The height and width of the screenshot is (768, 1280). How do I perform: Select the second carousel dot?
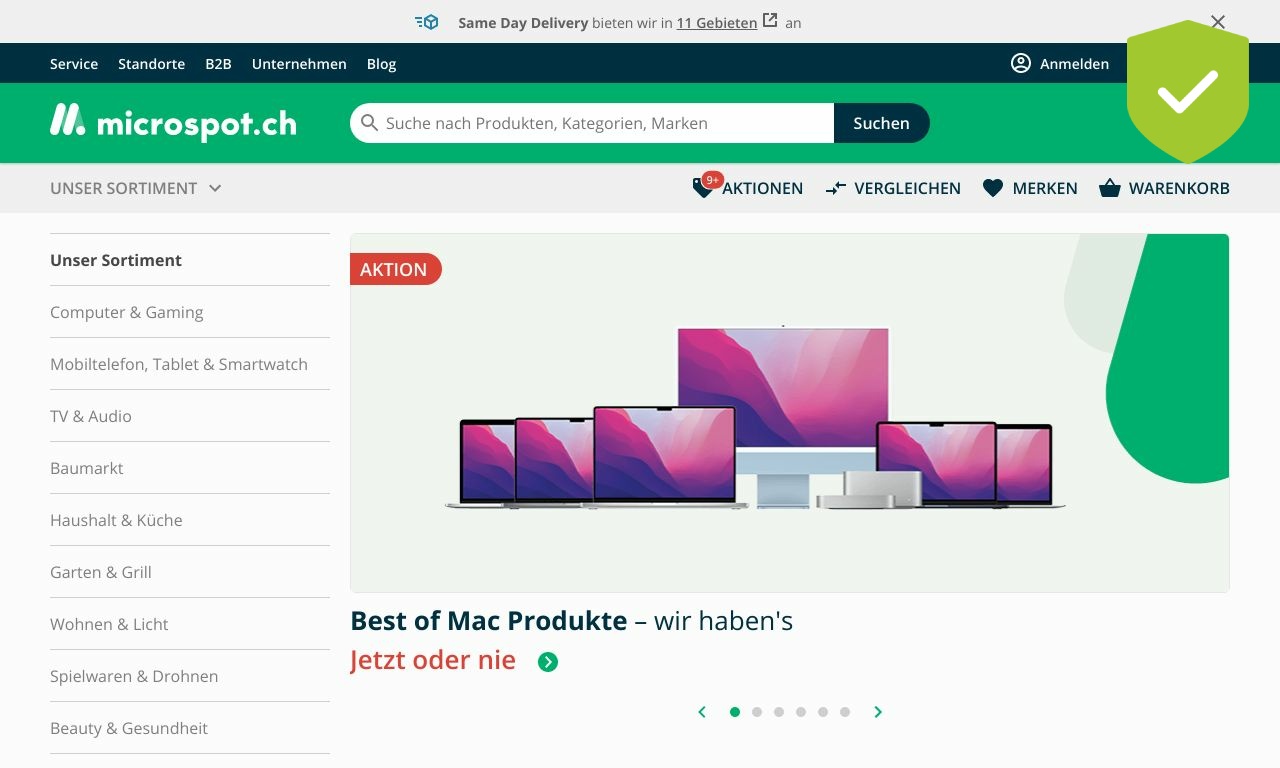tap(757, 712)
